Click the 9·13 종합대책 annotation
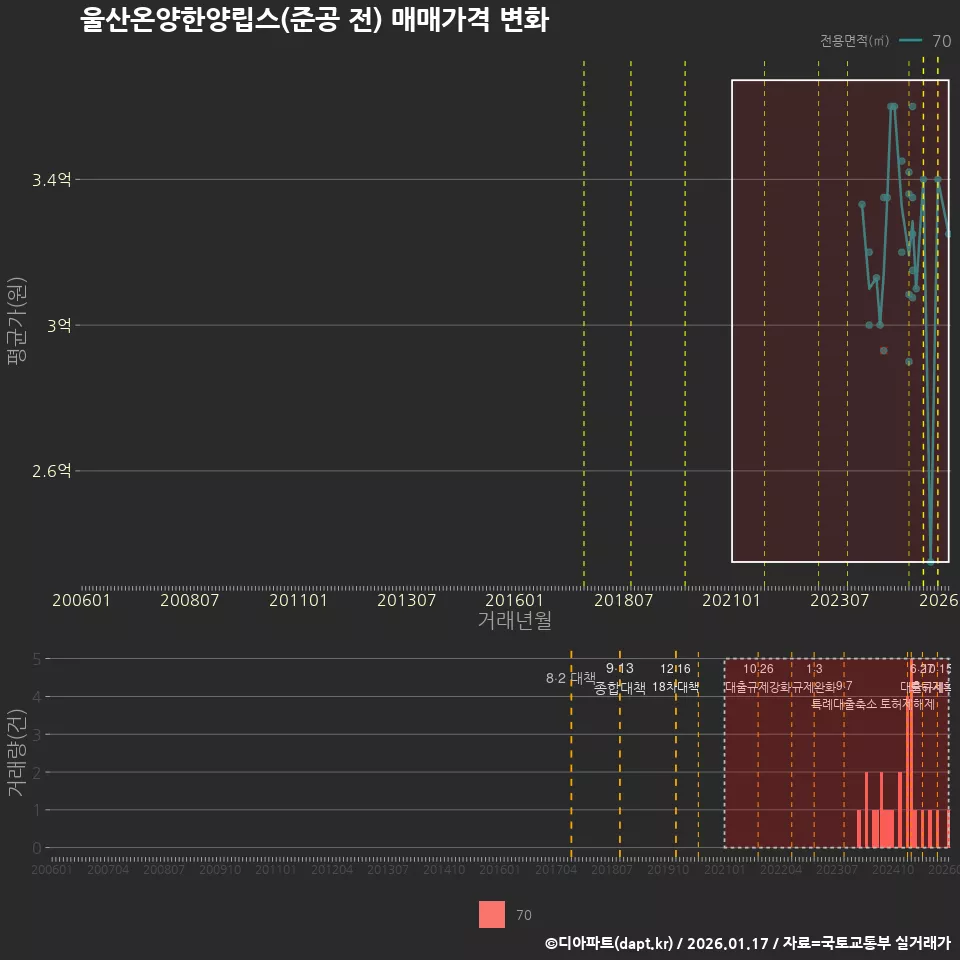Image resolution: width=960 pixels, height=960 pixels. point(619,678)
